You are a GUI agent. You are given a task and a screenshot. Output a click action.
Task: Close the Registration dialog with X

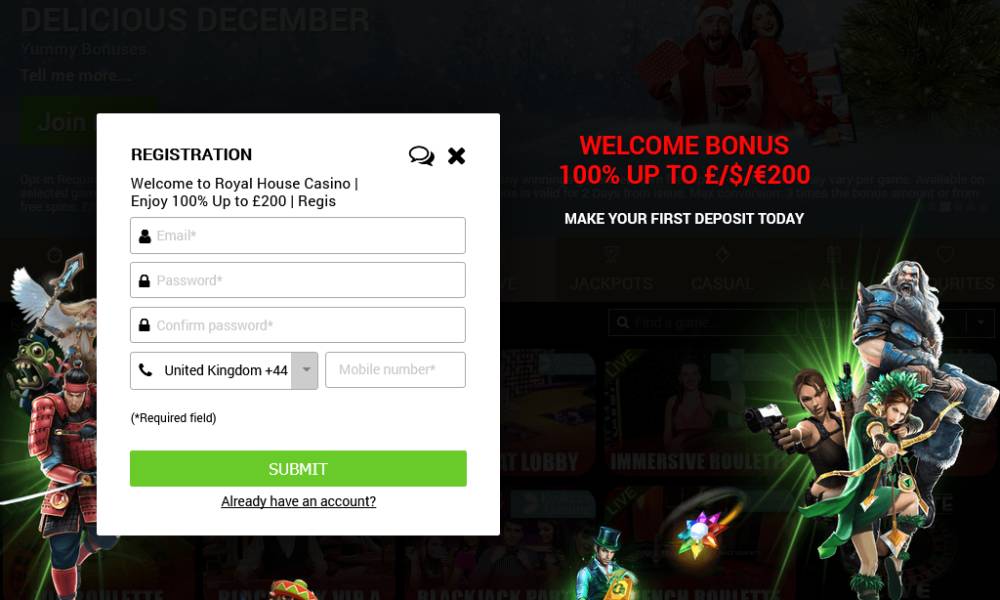[456, 156]
